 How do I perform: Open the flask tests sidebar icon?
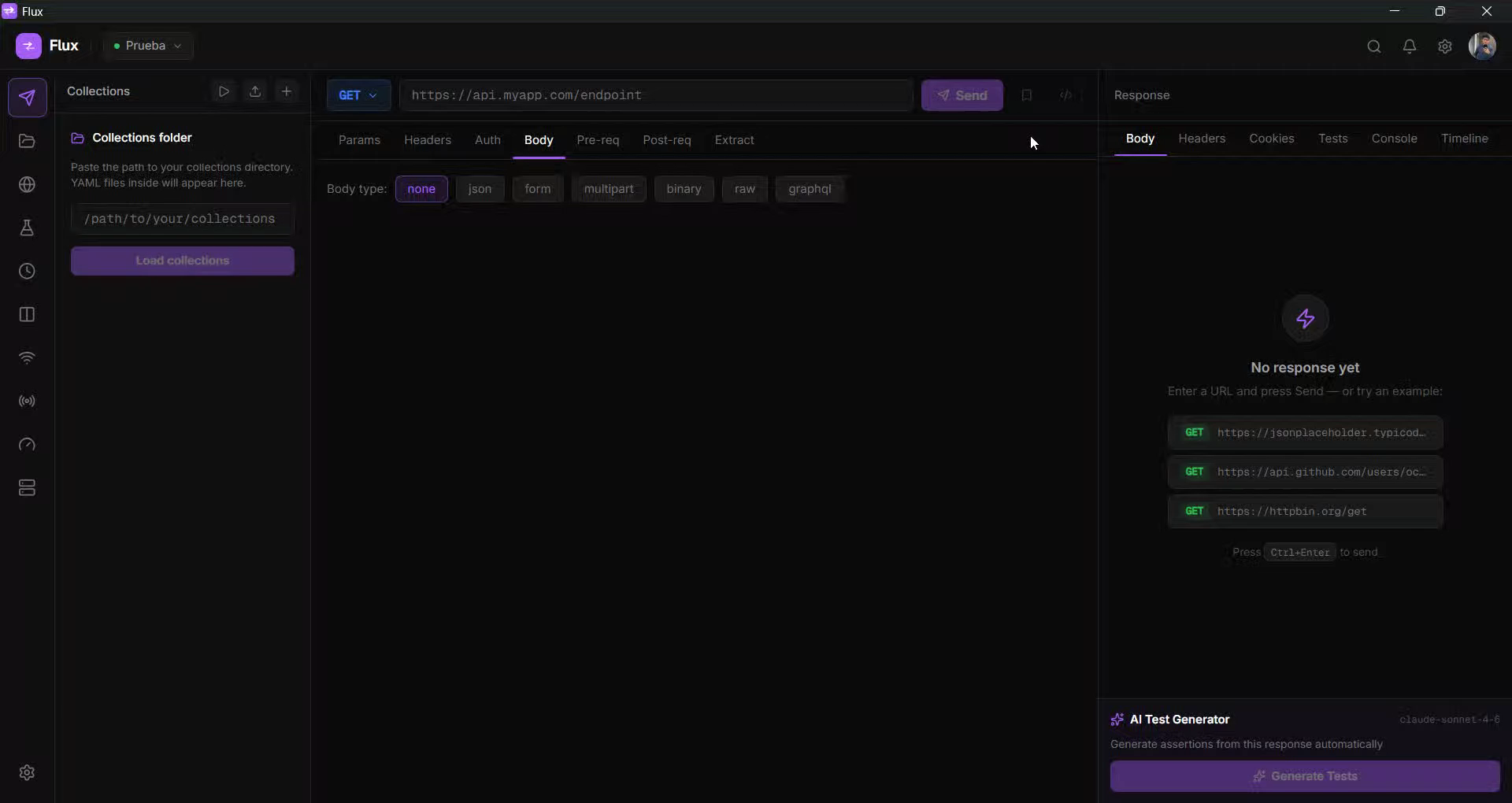click(27, 228)
